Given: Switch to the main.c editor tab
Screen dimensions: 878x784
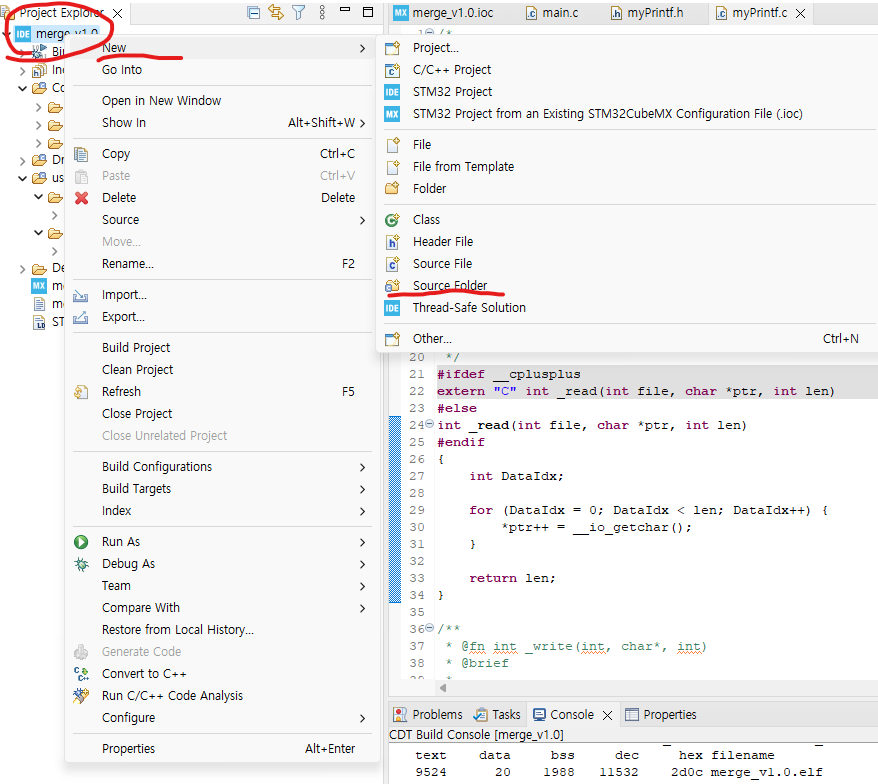Looking at the screenshot, I should coord(552,12).
